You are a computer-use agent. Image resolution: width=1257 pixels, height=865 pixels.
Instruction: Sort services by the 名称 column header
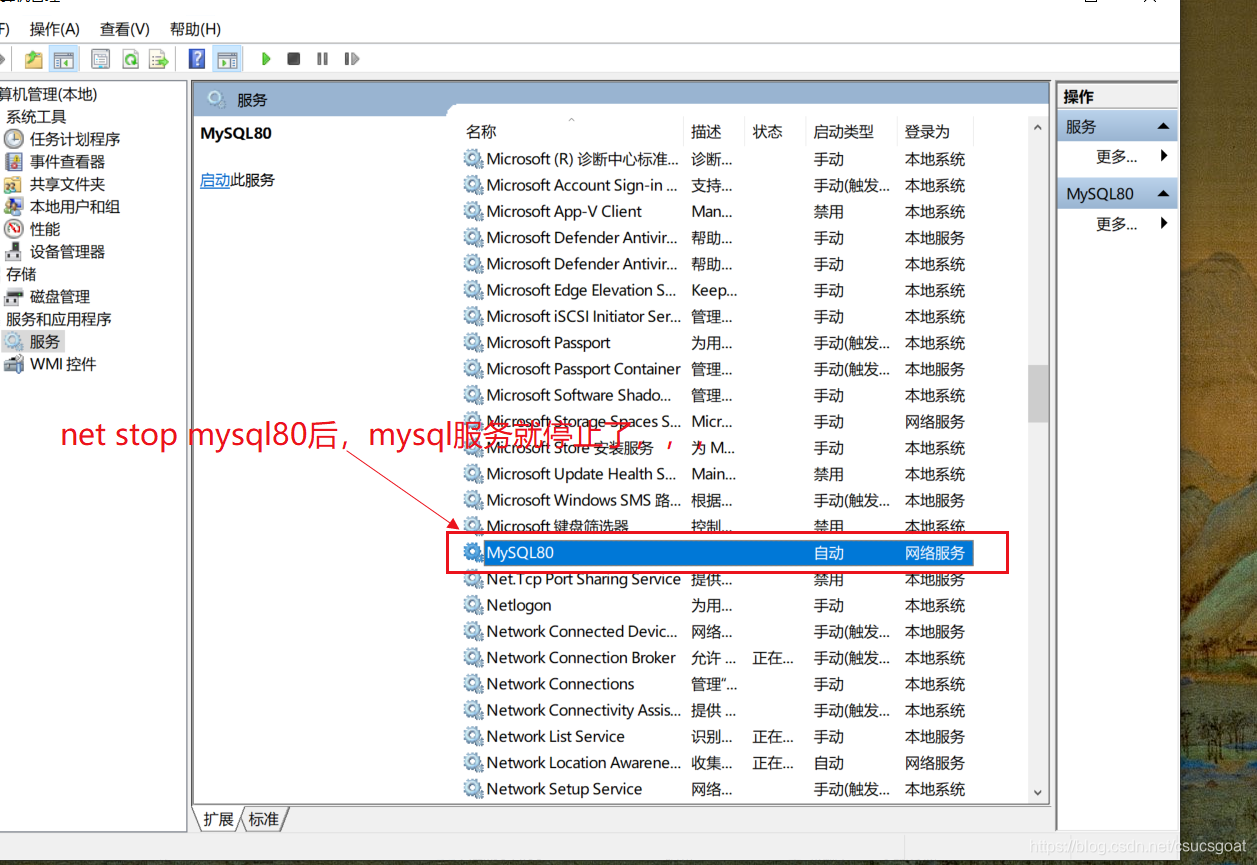tap(481, 131)
